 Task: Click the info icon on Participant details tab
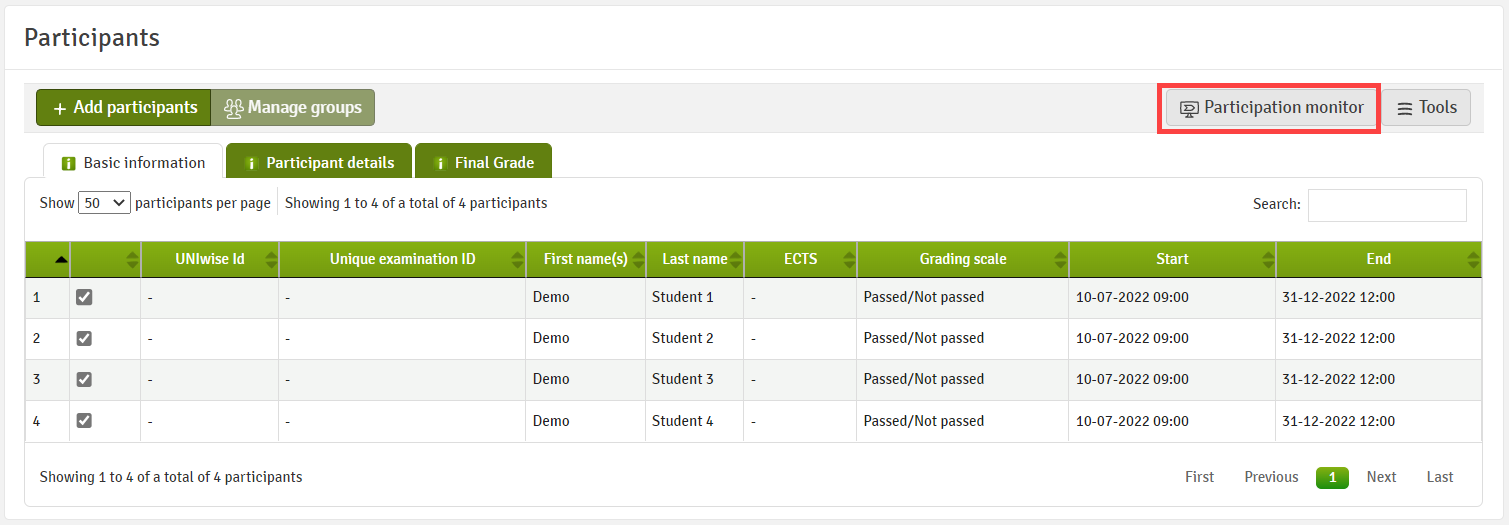click(251, 163)
